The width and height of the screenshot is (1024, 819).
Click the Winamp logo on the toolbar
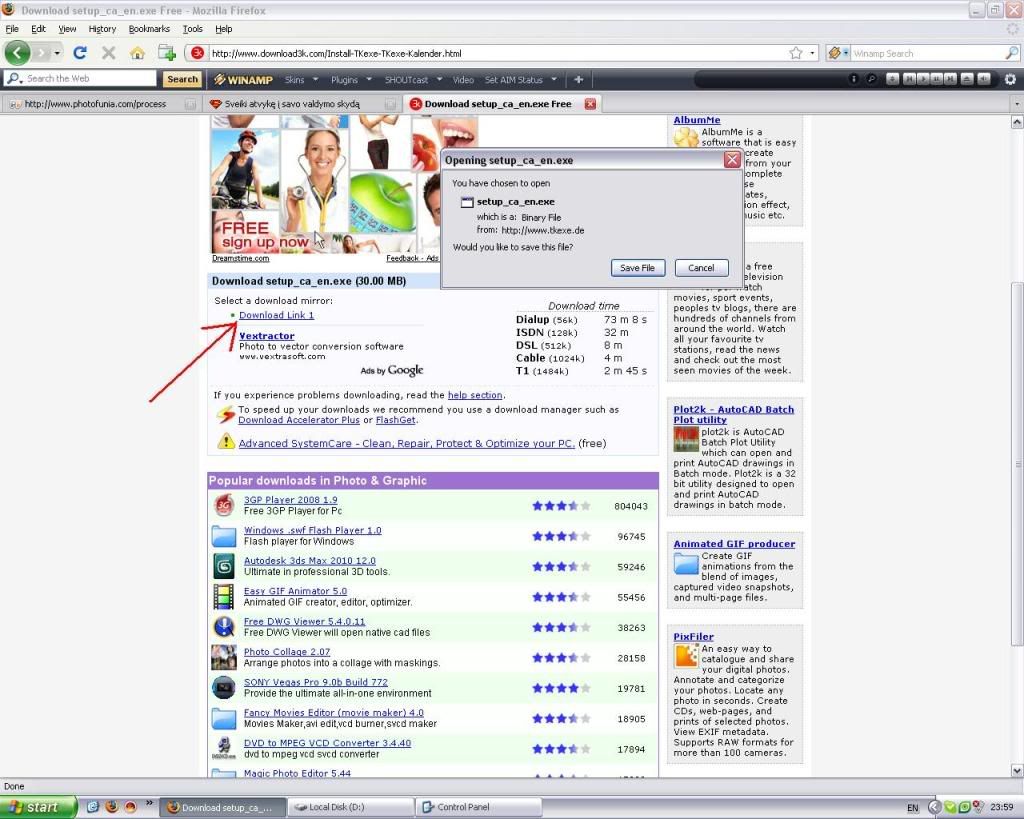244,80
